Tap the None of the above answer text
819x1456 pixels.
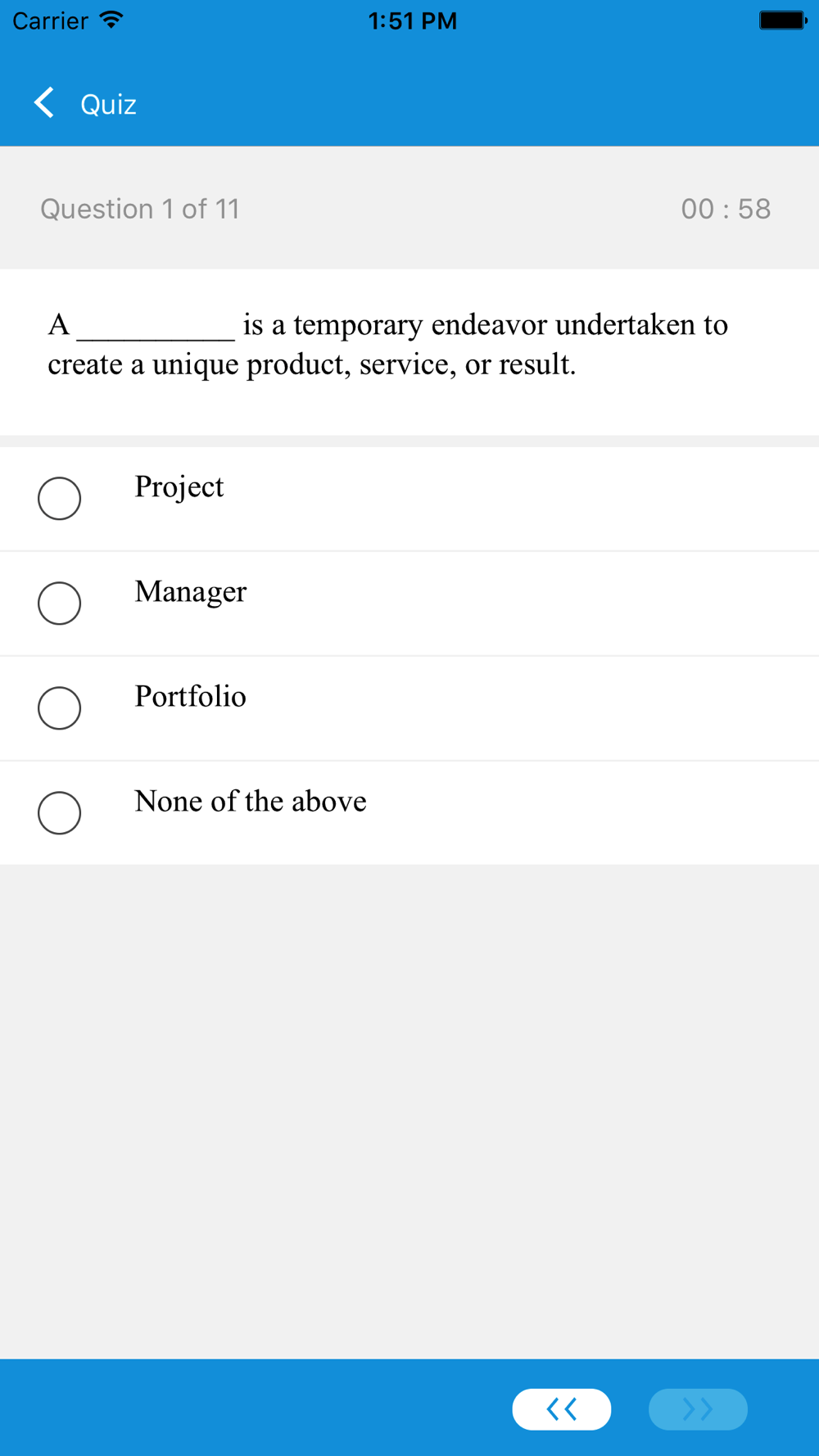tap(251, 802)
